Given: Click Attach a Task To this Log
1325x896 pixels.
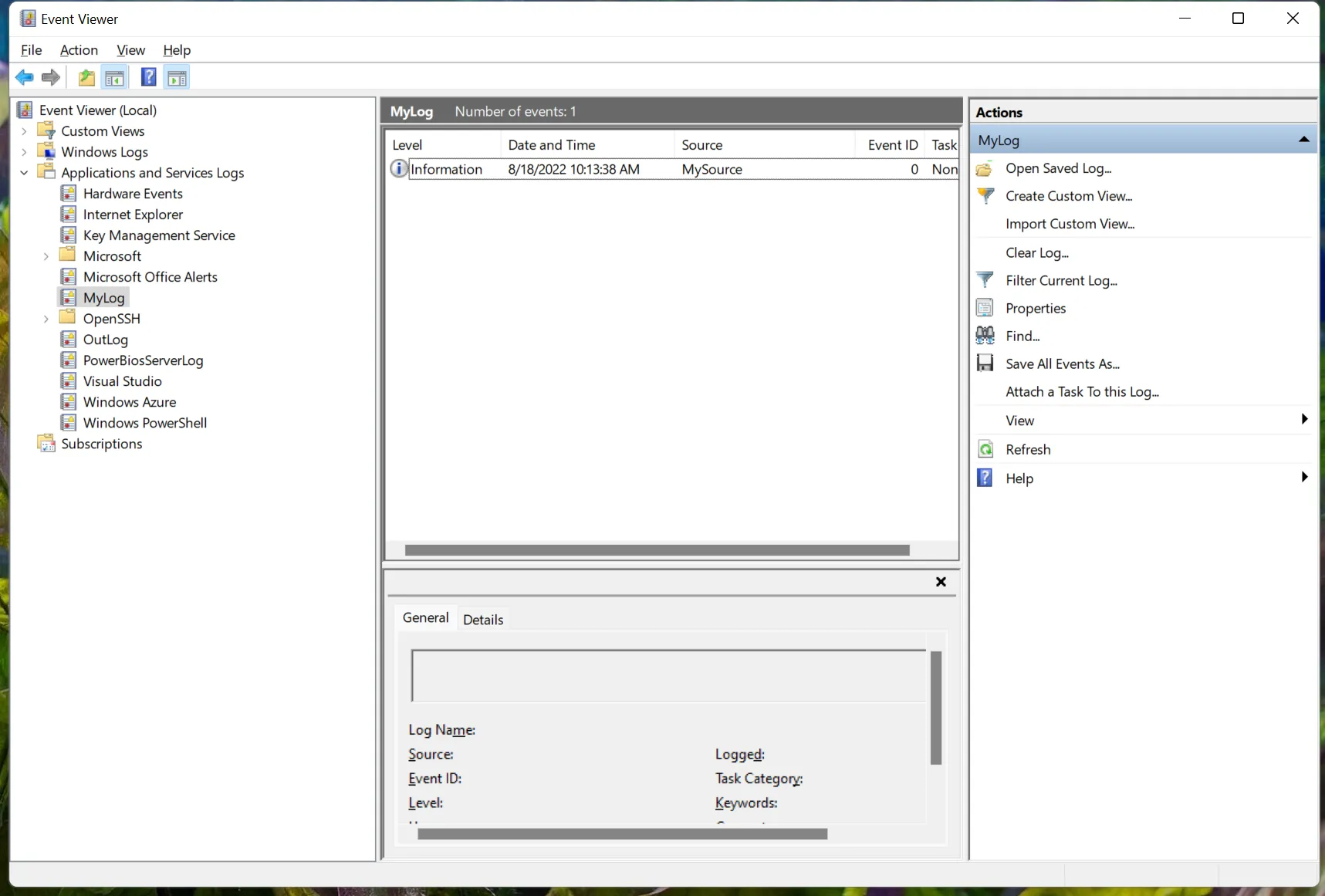Looking at the screenshot, I should coord(1082,392).
